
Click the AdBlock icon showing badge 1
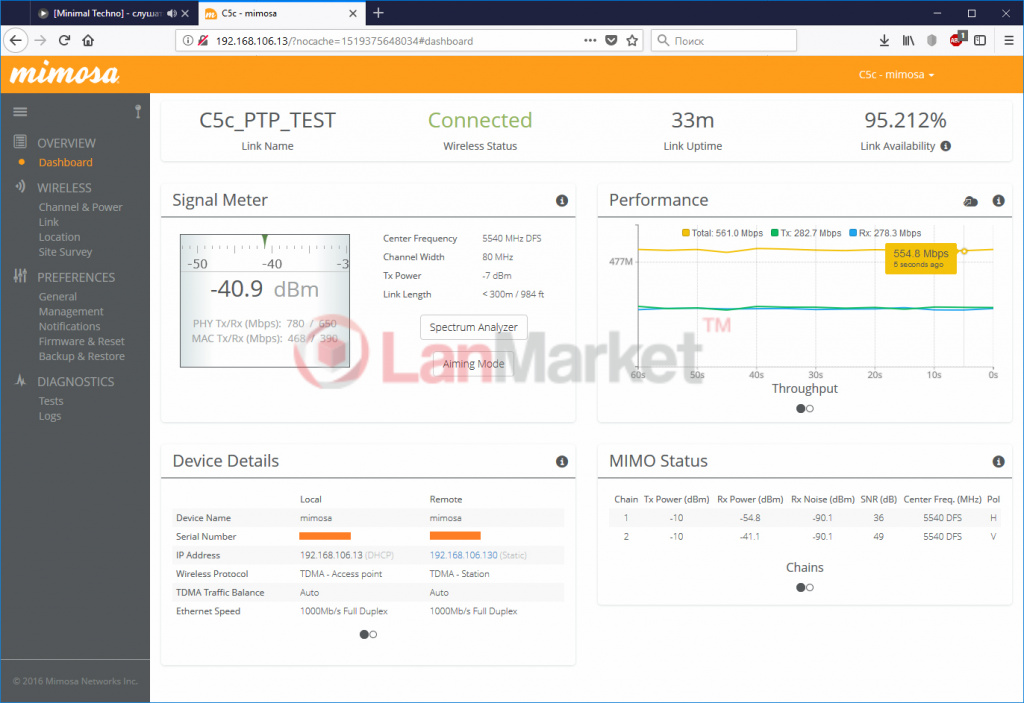[x=956, y=40]
